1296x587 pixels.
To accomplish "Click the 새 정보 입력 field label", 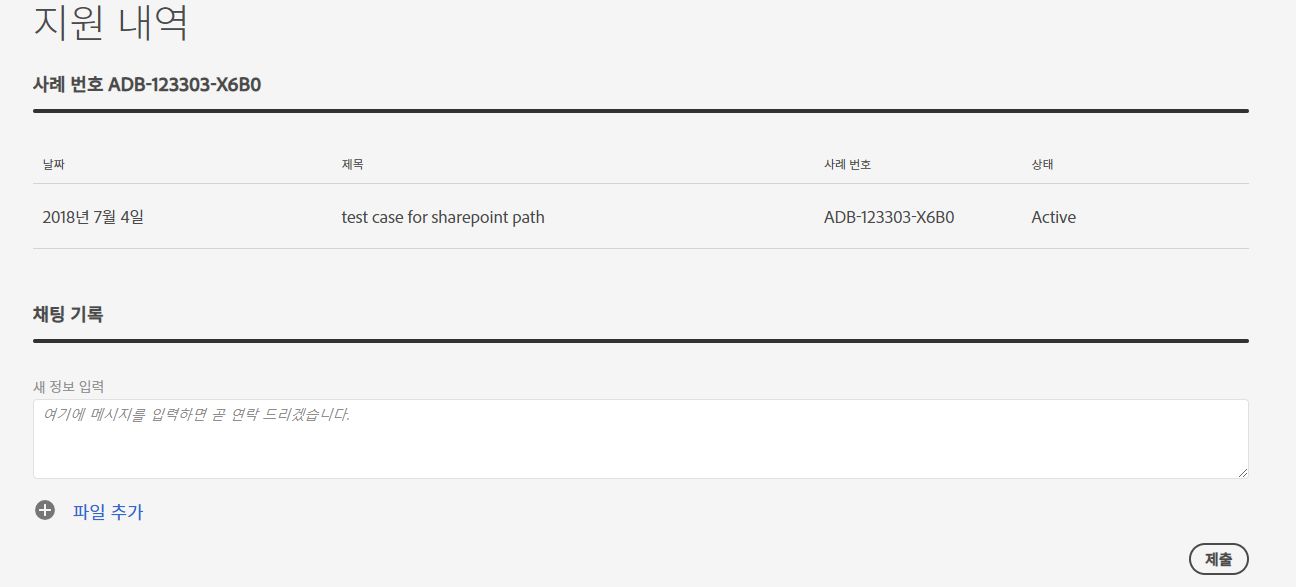I will click(x=69, y=386).
